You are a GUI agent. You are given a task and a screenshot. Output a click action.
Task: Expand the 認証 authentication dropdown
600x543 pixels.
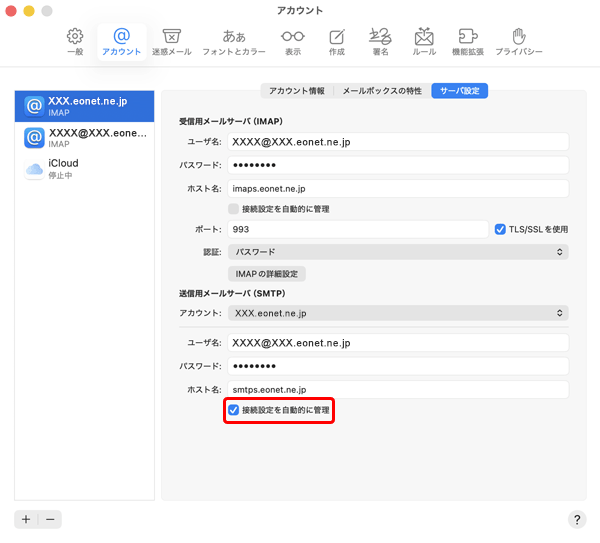(x=398, y=252)
